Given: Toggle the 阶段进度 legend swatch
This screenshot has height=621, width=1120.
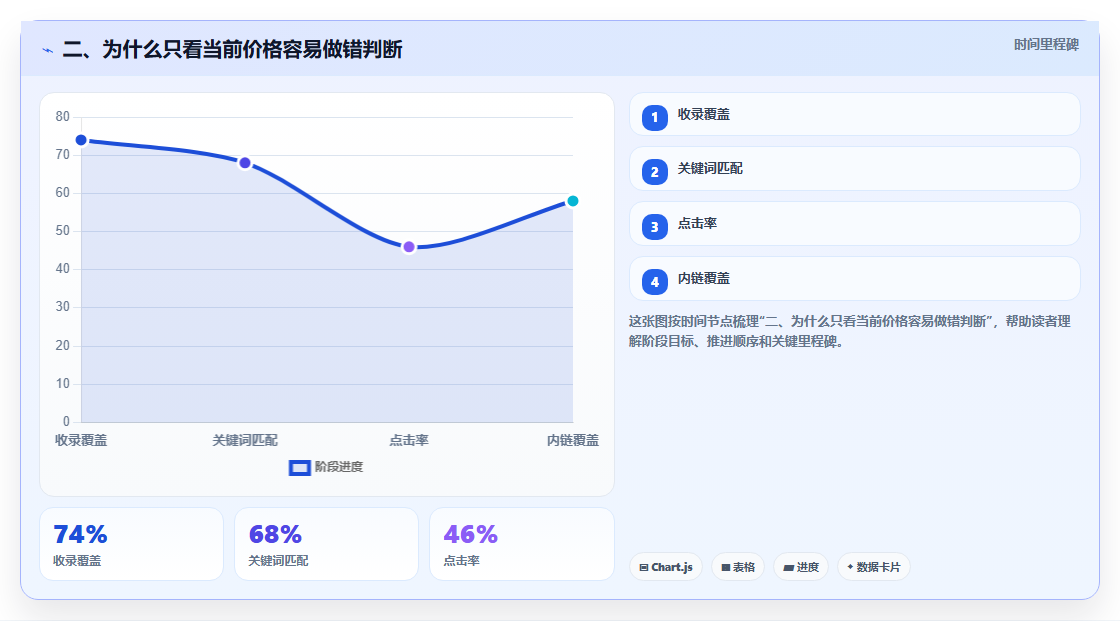Looking at the screenshot, I should (x=299, y=468).
